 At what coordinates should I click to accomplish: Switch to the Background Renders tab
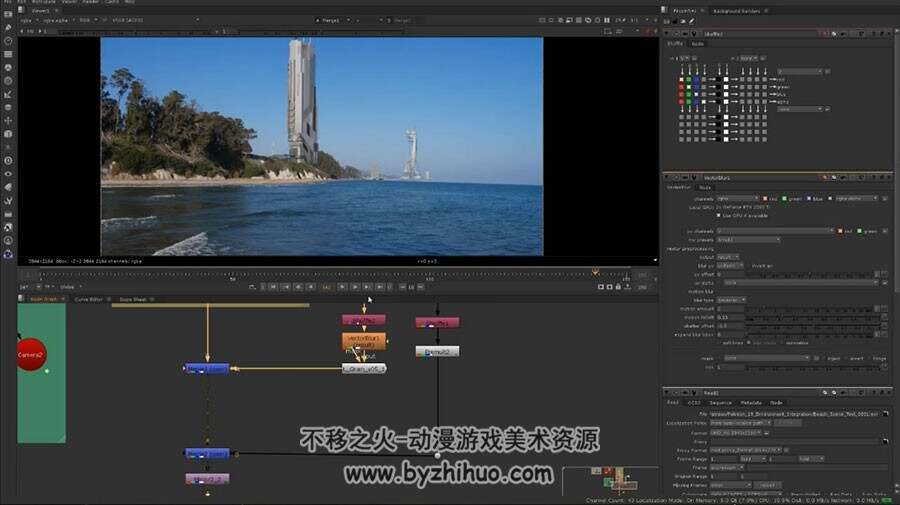tap(736, 11)
